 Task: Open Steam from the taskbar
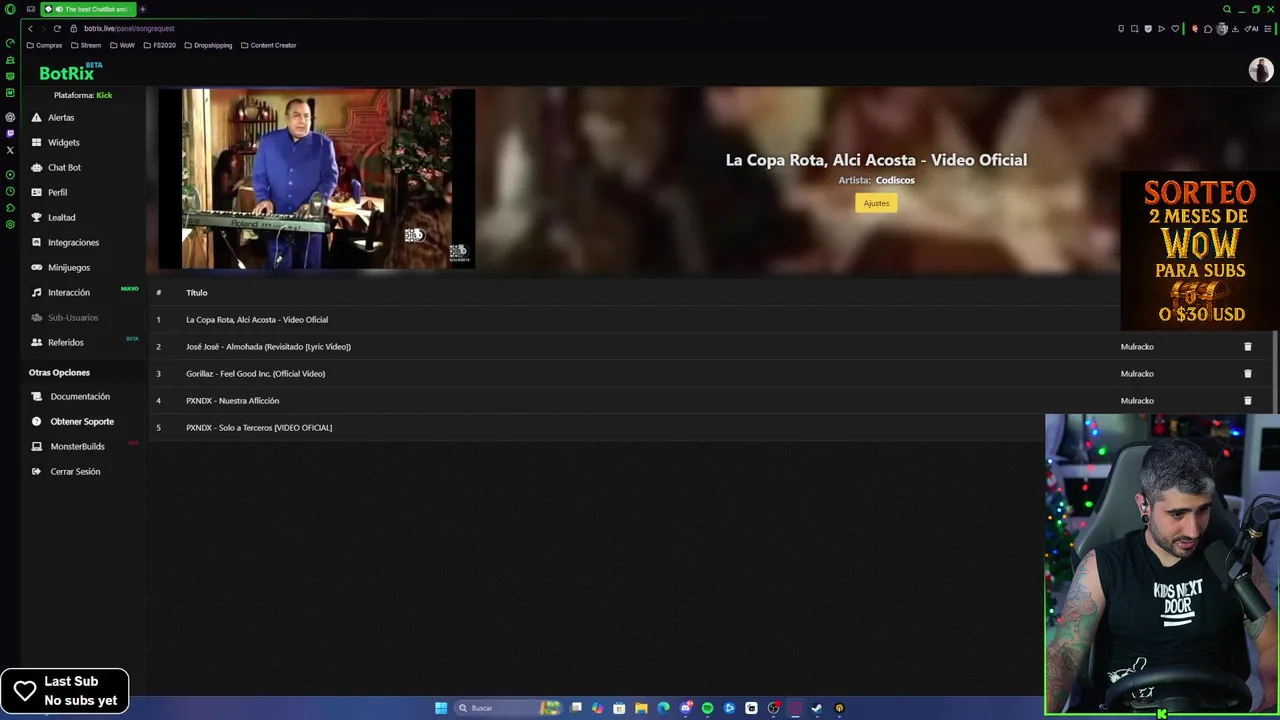click(x=816, y=708)
